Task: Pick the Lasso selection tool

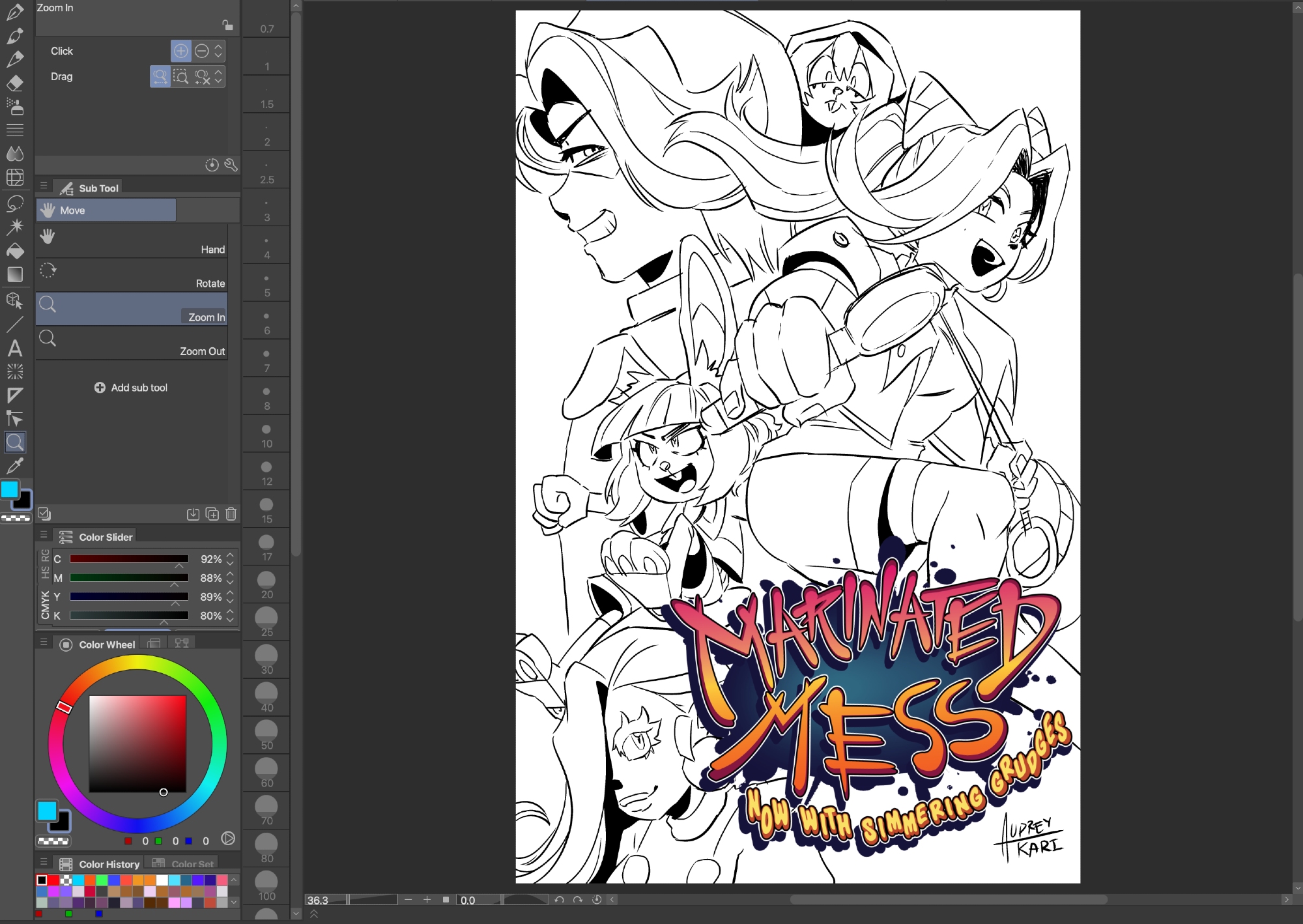Action: [x=15, y=203]
